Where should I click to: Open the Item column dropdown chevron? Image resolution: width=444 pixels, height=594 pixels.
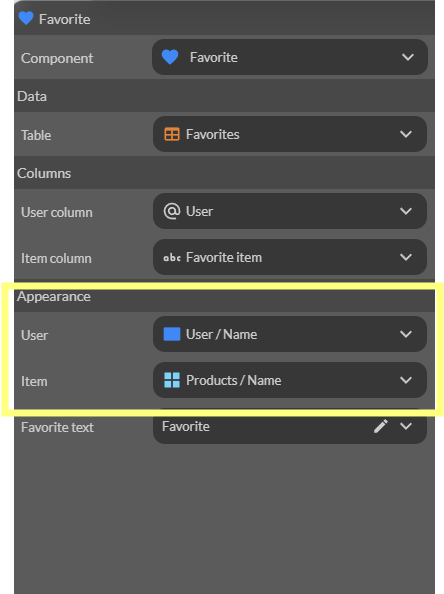(406, 257)
